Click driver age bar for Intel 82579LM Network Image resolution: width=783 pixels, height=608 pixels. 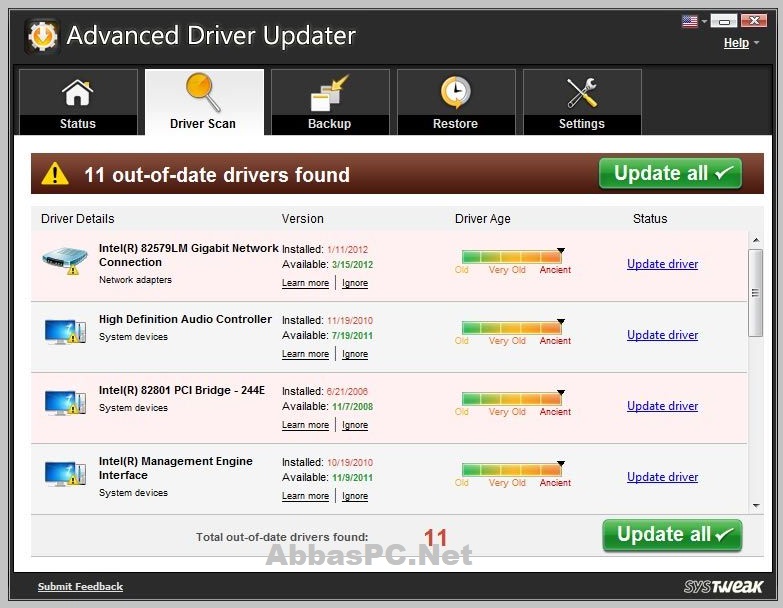click(x=511, y=257)
